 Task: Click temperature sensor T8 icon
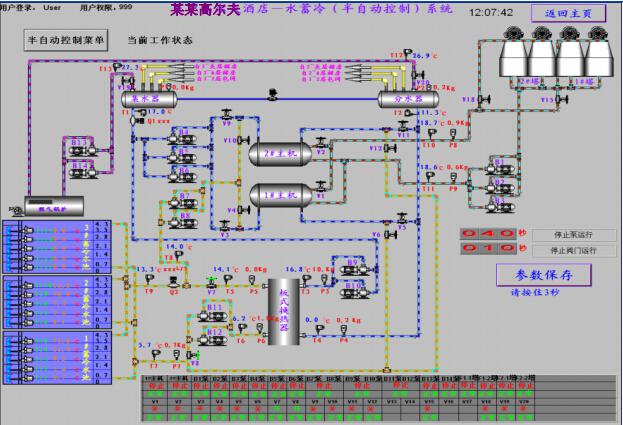(178, 256)
